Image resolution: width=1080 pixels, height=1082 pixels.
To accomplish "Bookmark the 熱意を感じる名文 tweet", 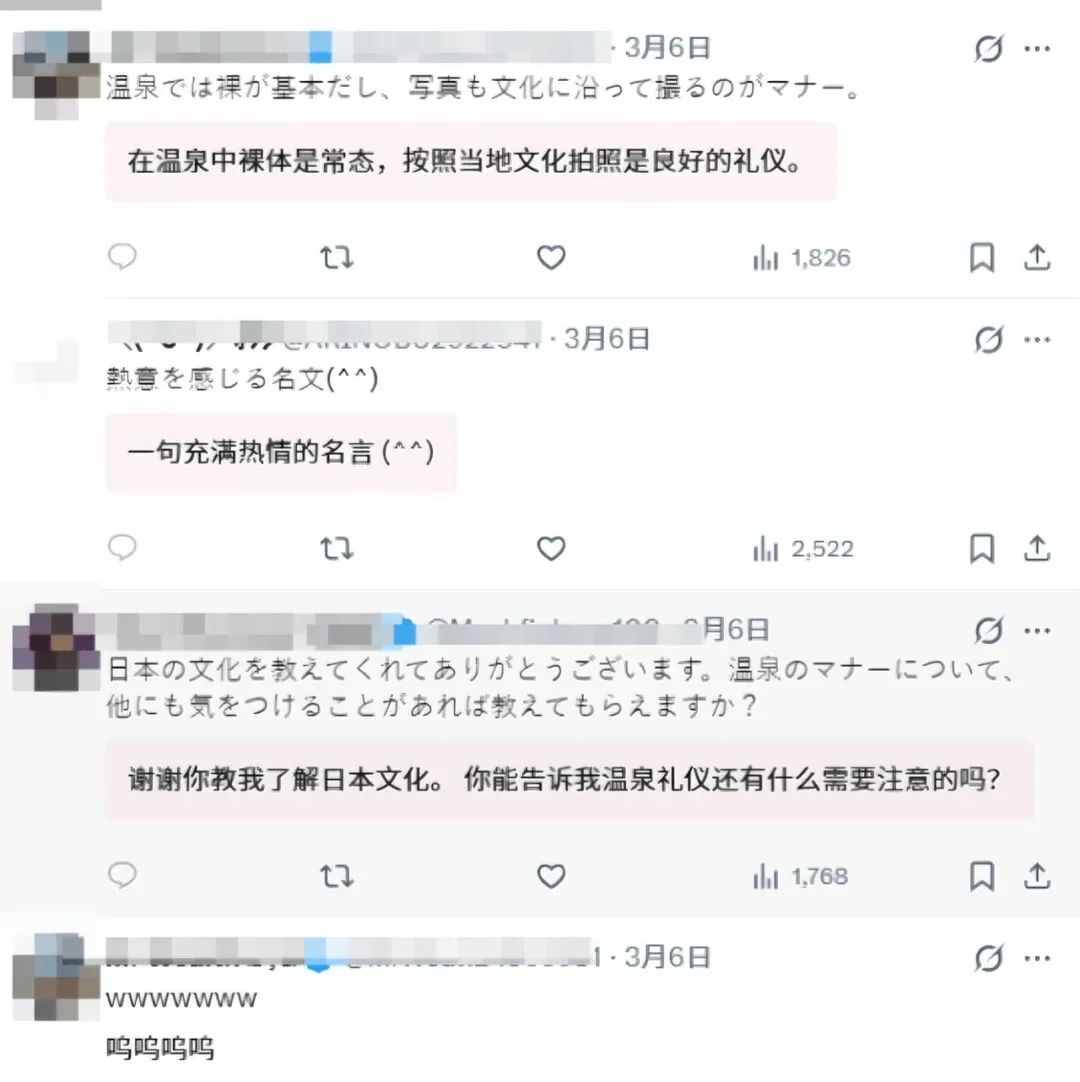I will click(981, 549).
